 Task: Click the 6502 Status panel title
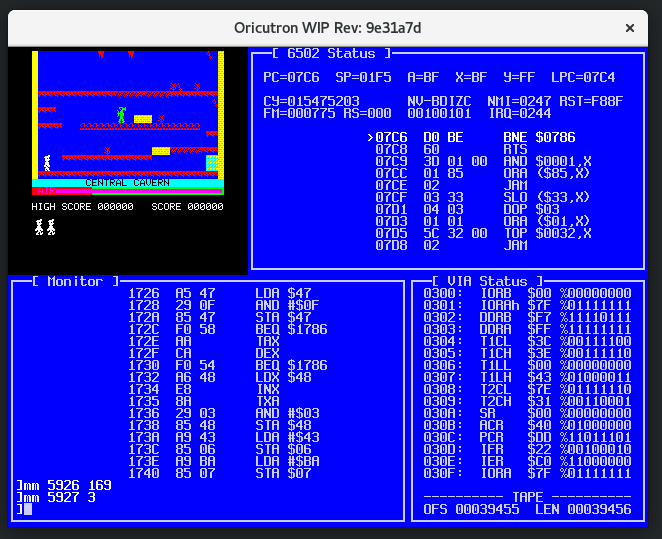(x=331, y=53)
